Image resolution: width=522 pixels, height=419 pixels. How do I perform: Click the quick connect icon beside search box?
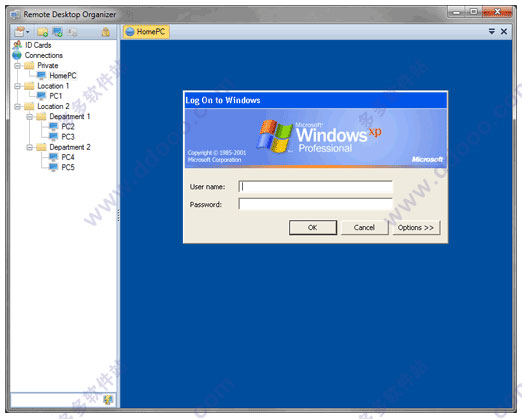(108, 399)
